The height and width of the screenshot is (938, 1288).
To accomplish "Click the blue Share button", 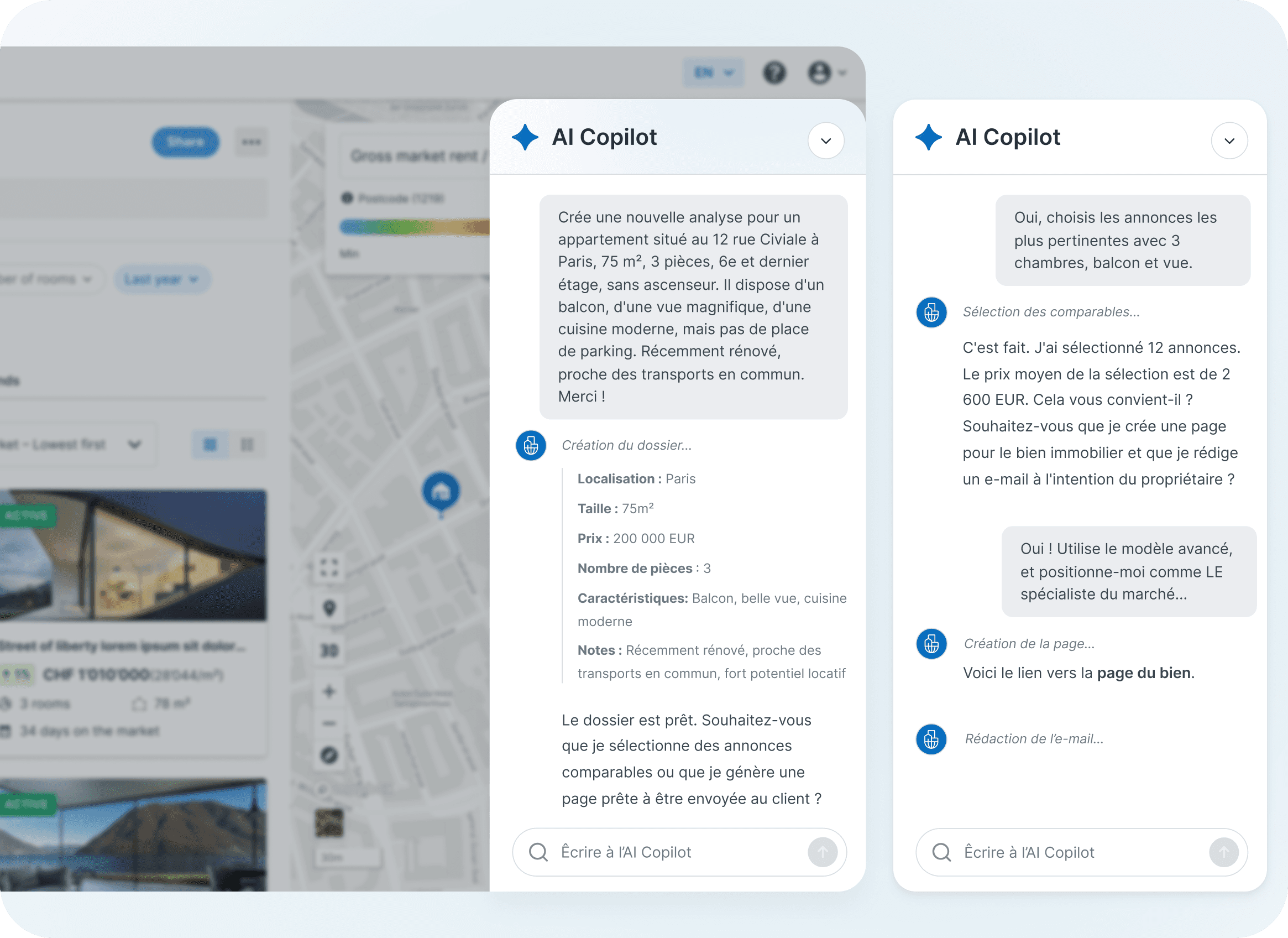I will (186, 142).
